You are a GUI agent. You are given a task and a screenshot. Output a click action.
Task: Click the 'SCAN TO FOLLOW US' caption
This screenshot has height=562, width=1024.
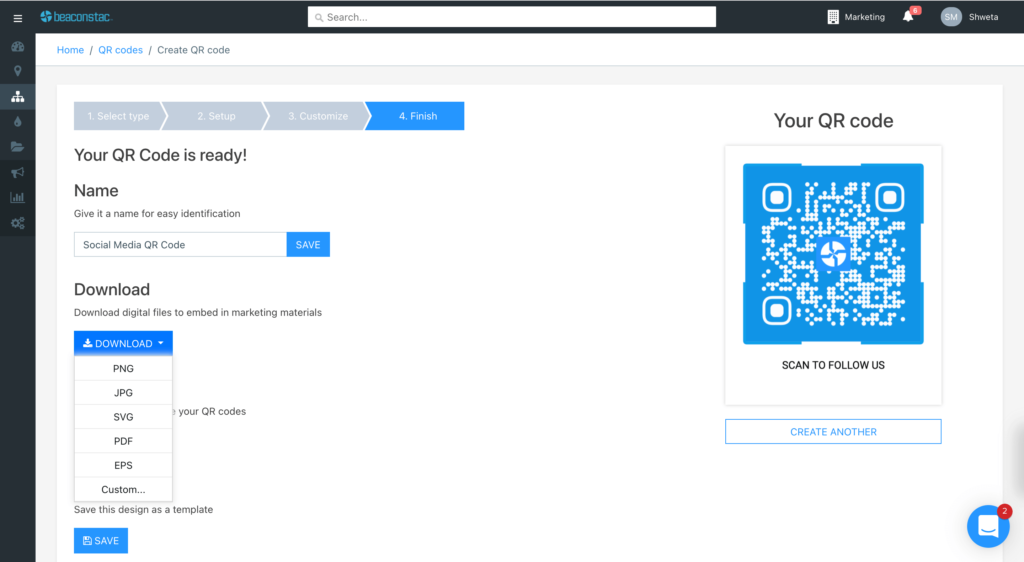[833, 365]
